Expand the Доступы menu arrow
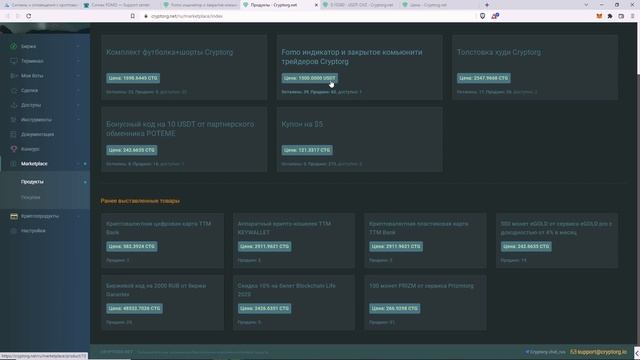This screenshot has width=640, height=360. click(x=78, y=105)
